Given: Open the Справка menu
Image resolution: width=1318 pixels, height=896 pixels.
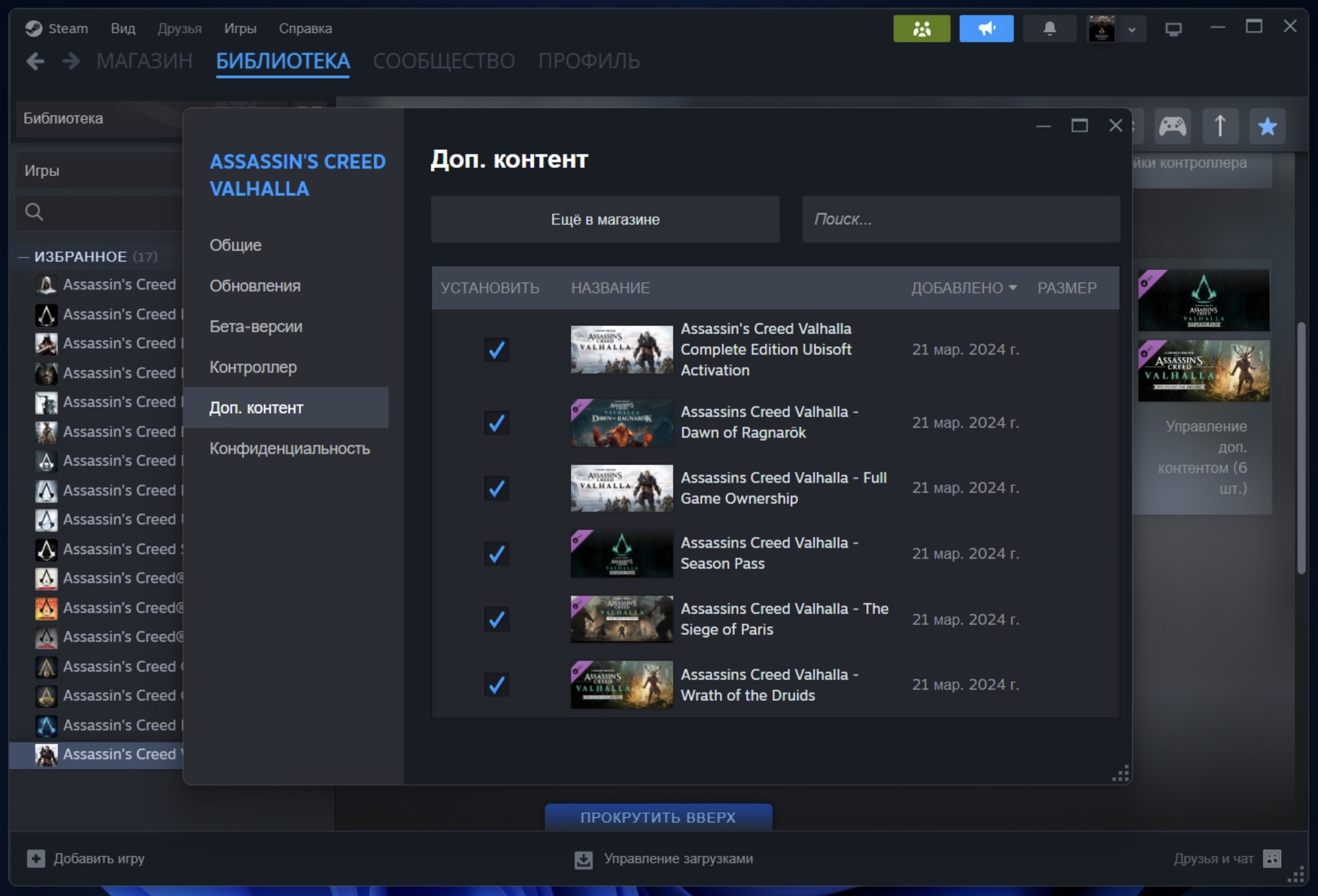Looking at the screenshot, I should pyautogui.click(x=305, y=28).
